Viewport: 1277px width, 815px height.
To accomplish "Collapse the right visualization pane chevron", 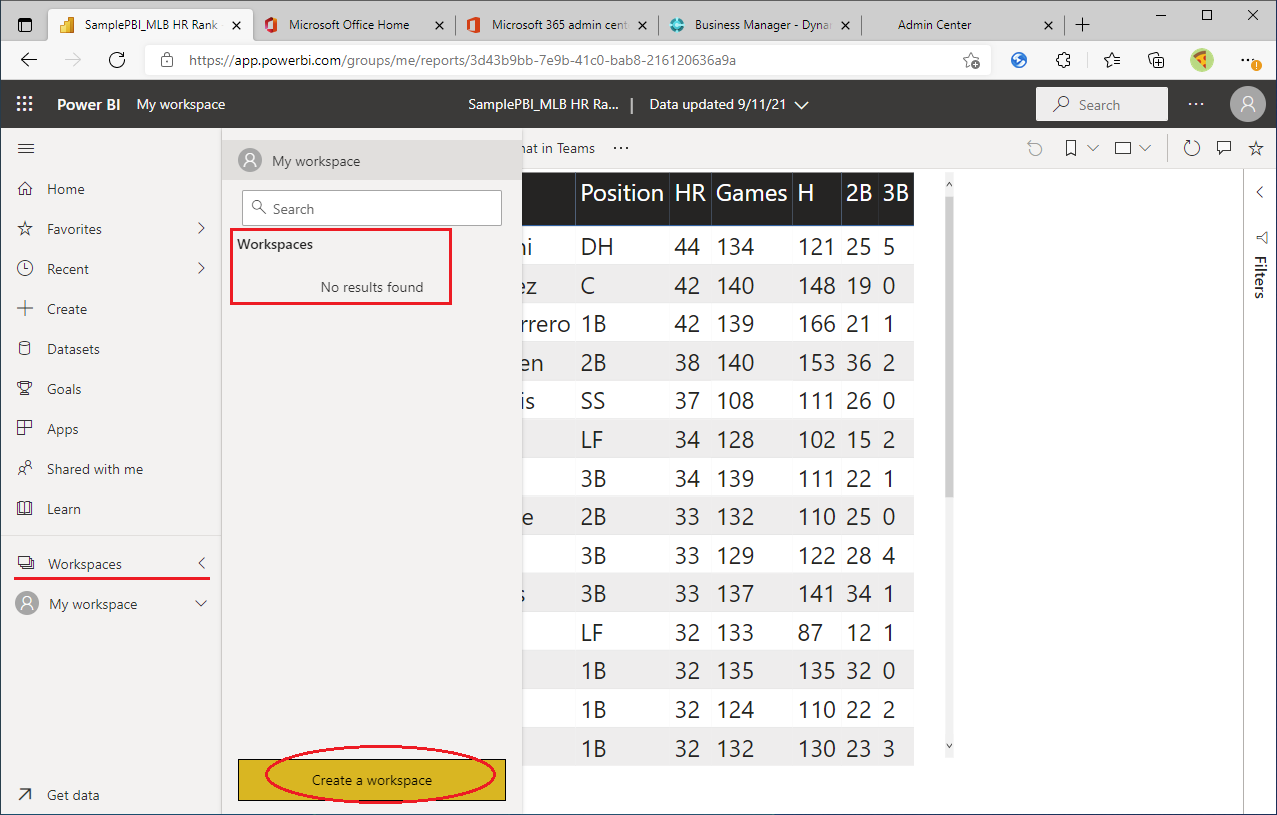I will (1260, 192).
